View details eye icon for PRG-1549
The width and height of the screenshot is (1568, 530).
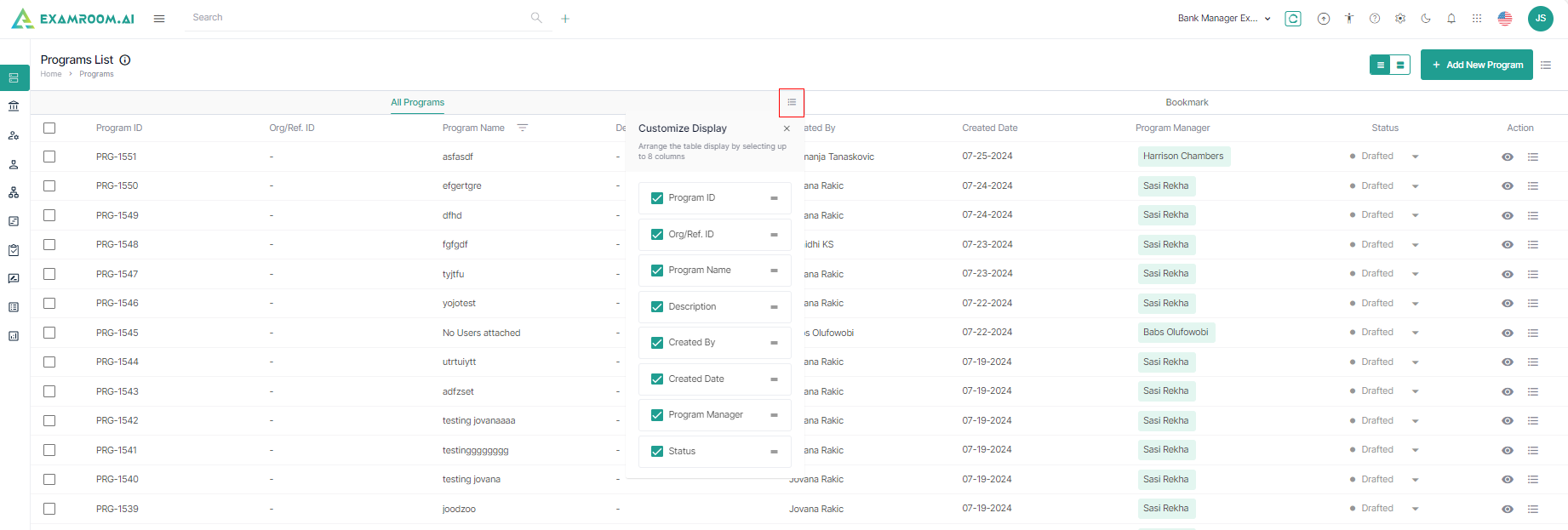coord(1508,215)
